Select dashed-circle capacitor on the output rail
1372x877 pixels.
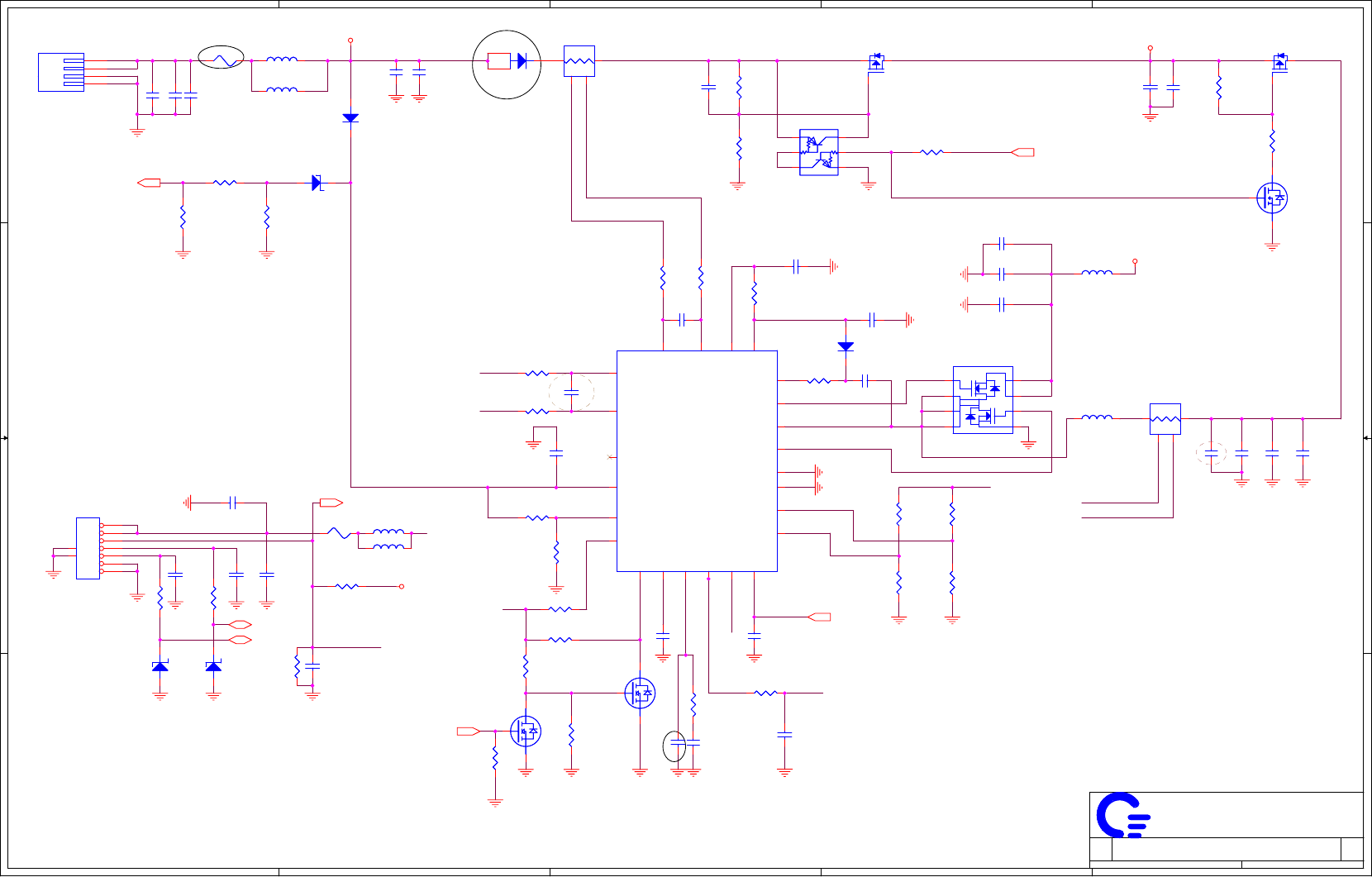click(x=1211, y=453)
